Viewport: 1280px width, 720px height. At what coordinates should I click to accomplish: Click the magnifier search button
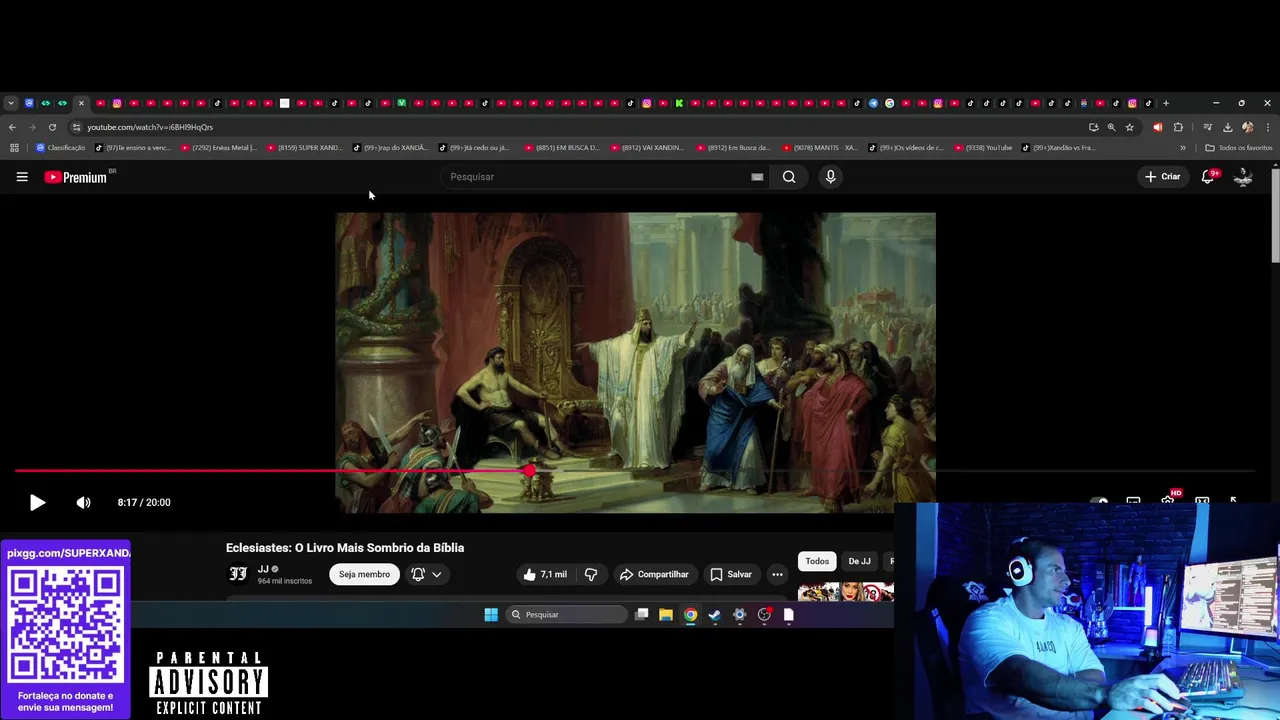[x=789, y=177]
